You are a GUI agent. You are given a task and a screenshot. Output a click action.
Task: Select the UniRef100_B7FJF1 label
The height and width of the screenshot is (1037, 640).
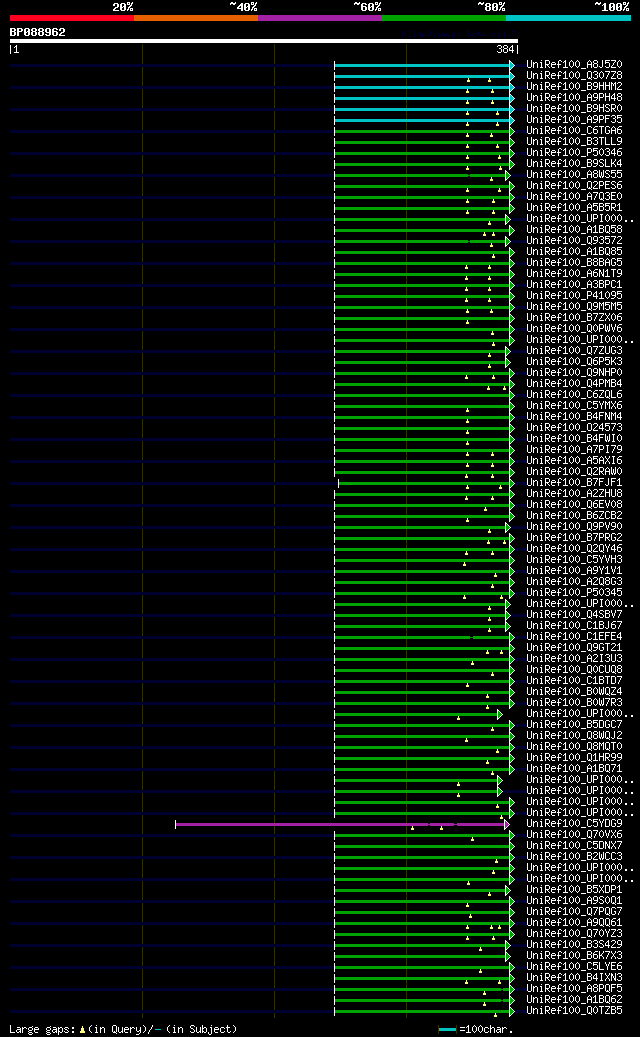(x=574, y=482)
